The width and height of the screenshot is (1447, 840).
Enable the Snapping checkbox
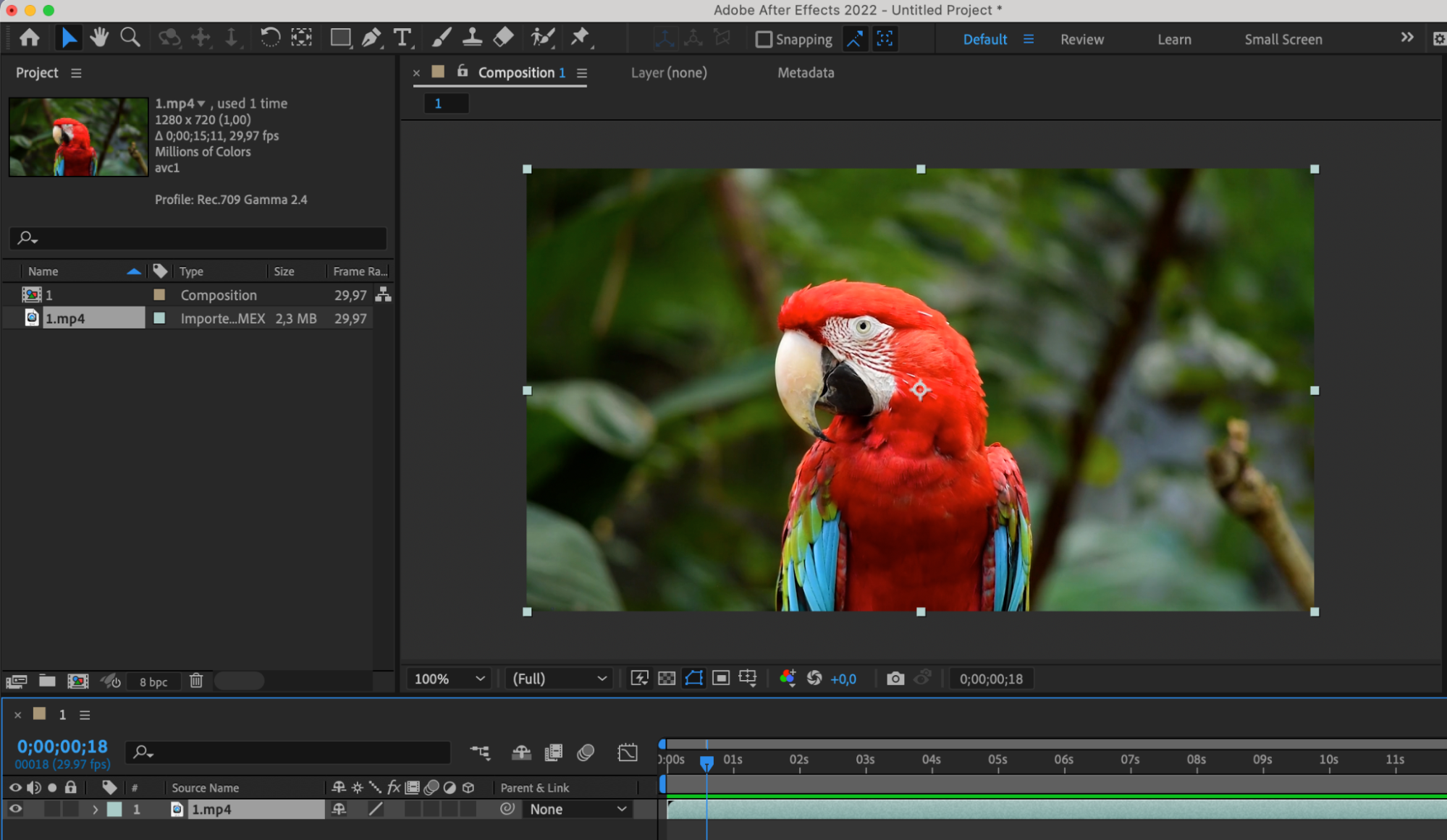point(764,39)
